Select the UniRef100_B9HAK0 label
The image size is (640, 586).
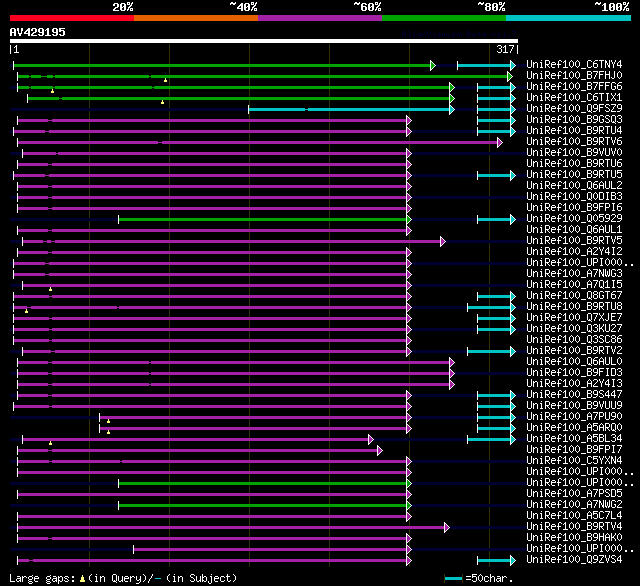[x=574, y=538]
